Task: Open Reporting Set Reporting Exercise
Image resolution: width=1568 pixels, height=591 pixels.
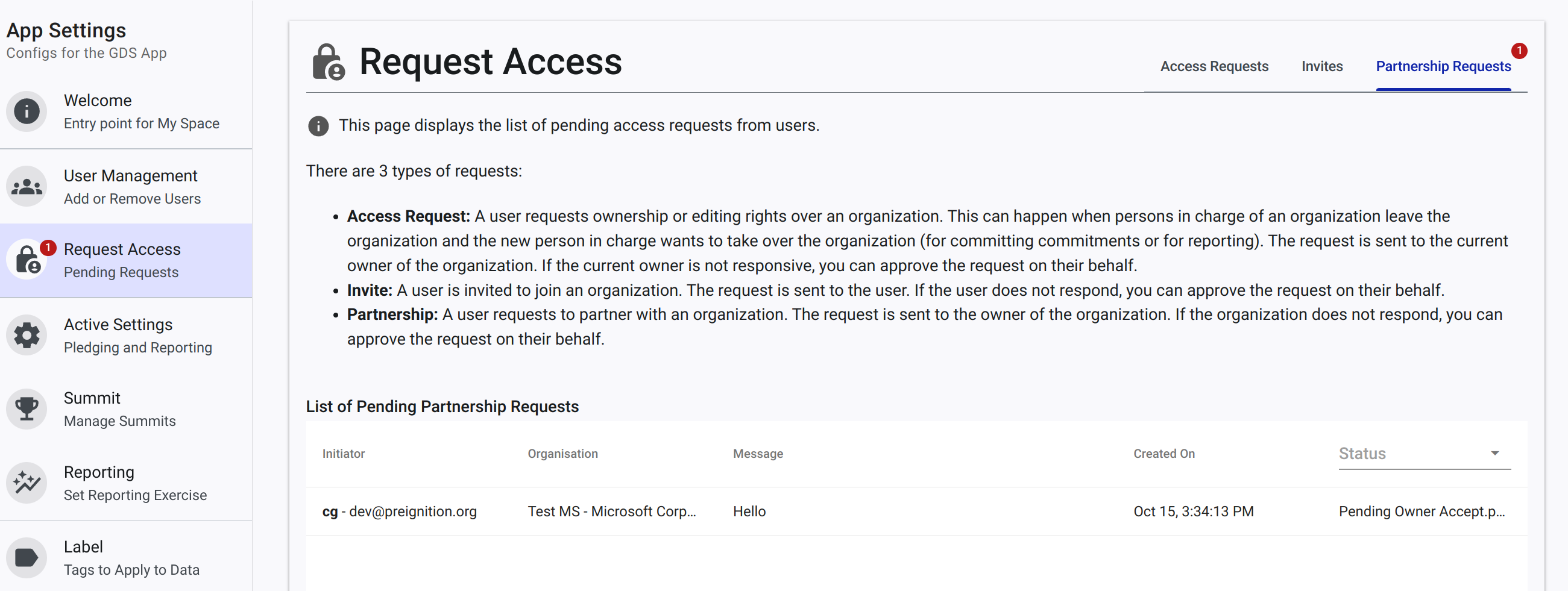Action: pos(126,483)
